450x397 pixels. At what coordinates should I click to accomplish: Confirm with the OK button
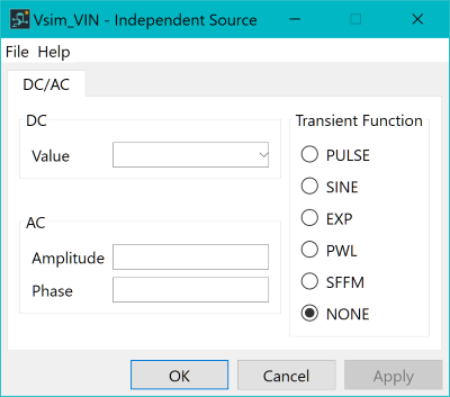pos(179,375)
